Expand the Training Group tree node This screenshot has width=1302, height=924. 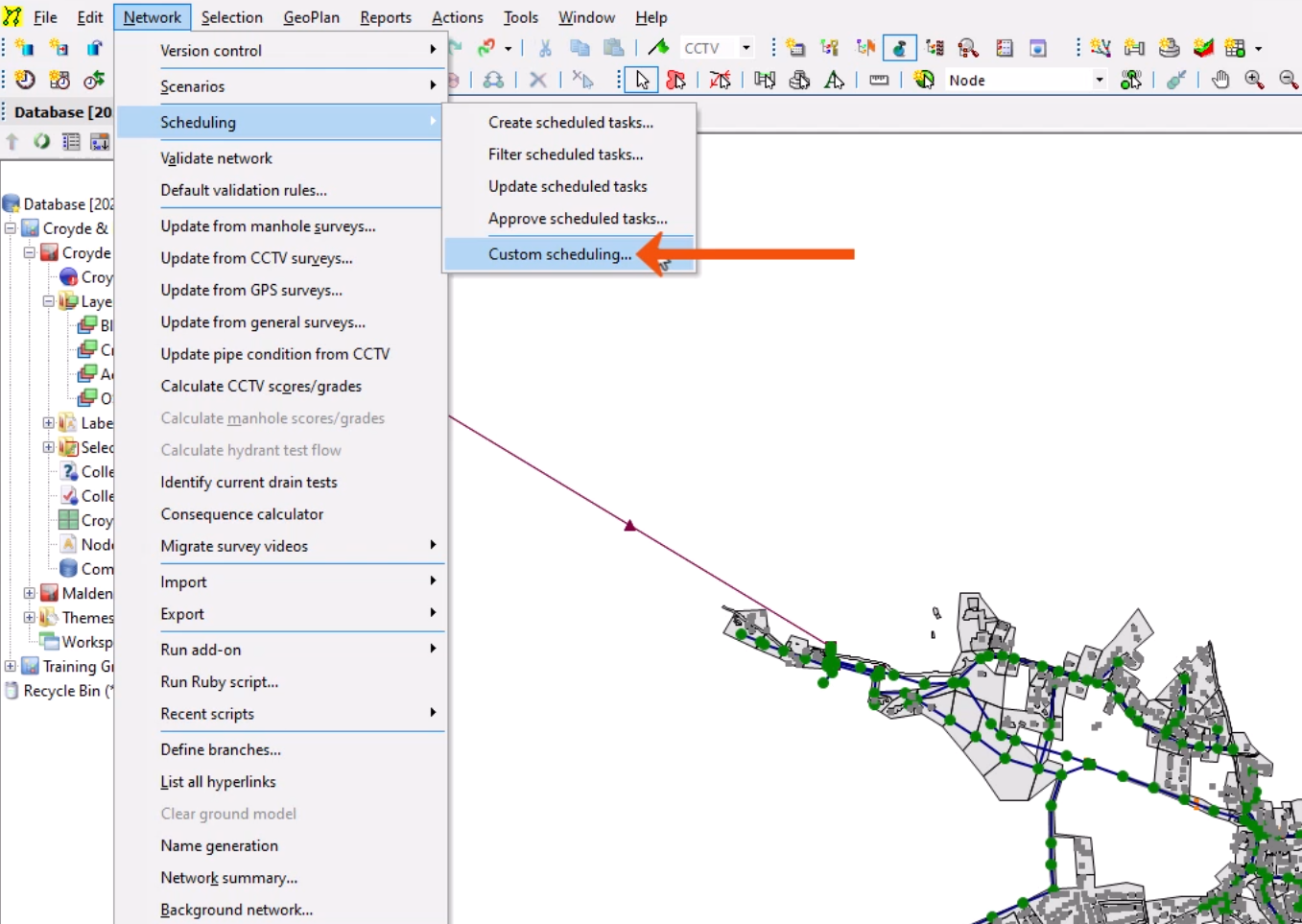(11, 666)
